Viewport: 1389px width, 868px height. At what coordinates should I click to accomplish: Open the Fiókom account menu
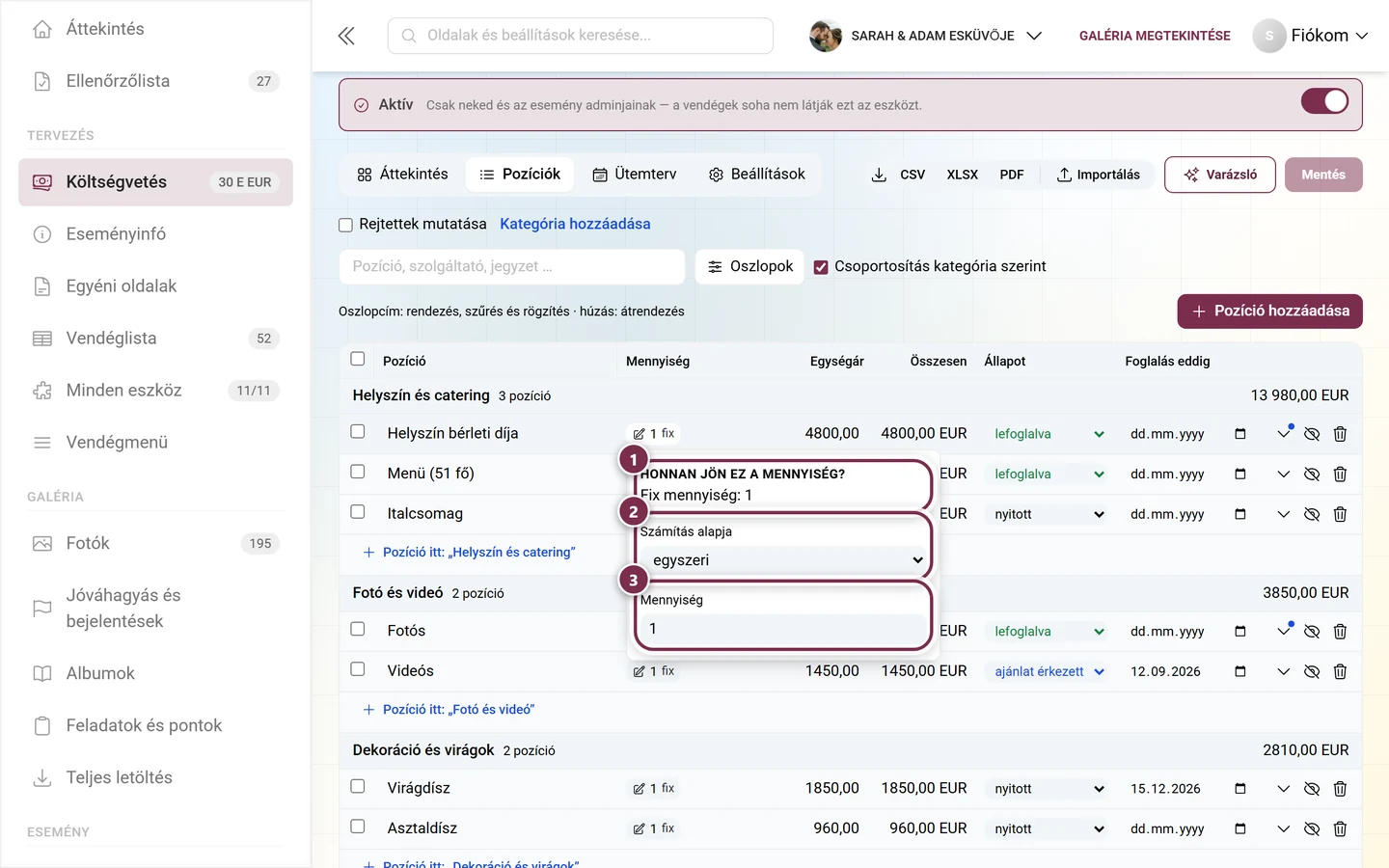coord(1310,36)
